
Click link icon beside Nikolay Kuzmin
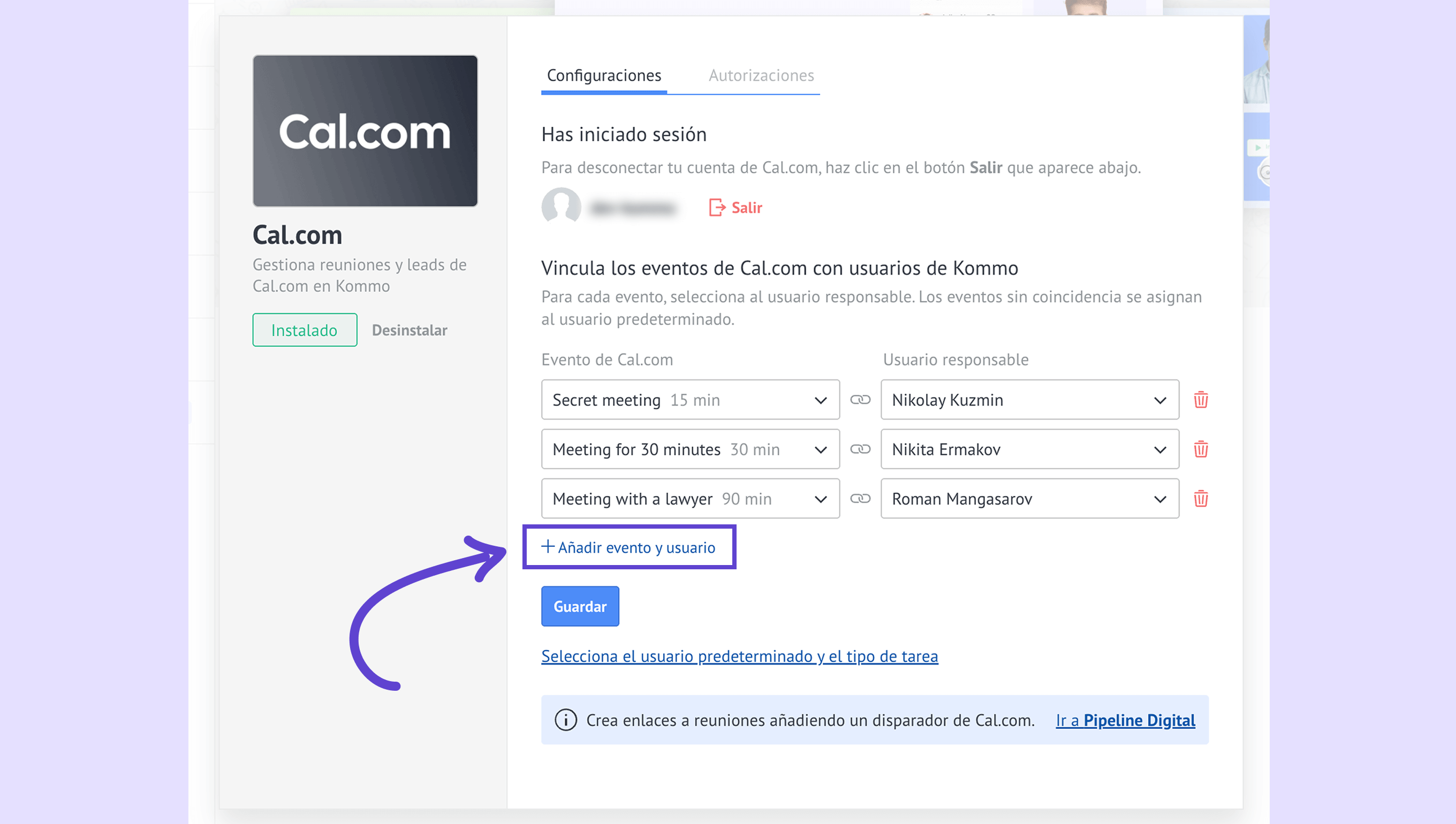pyautogui.click(x=859, y=400)
